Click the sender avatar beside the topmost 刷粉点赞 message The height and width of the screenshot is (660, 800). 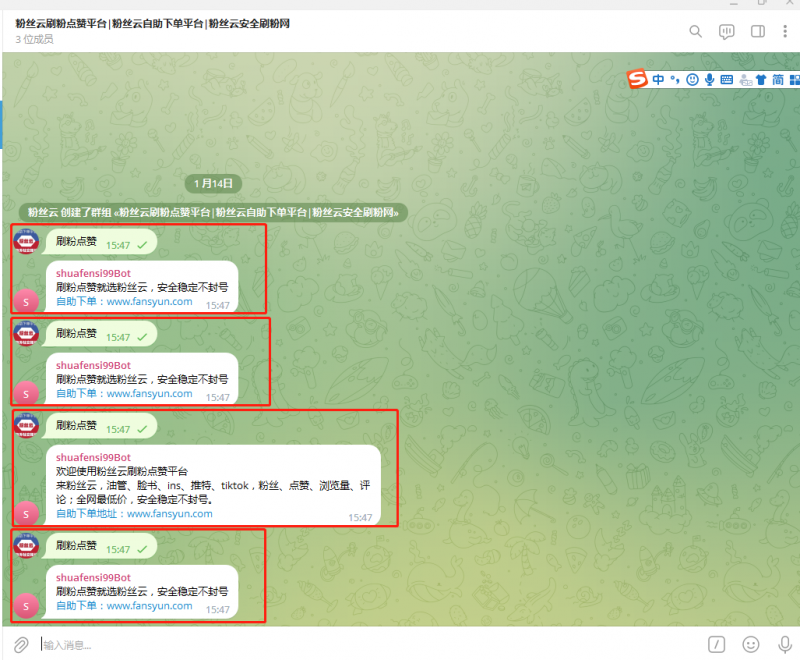26,242
